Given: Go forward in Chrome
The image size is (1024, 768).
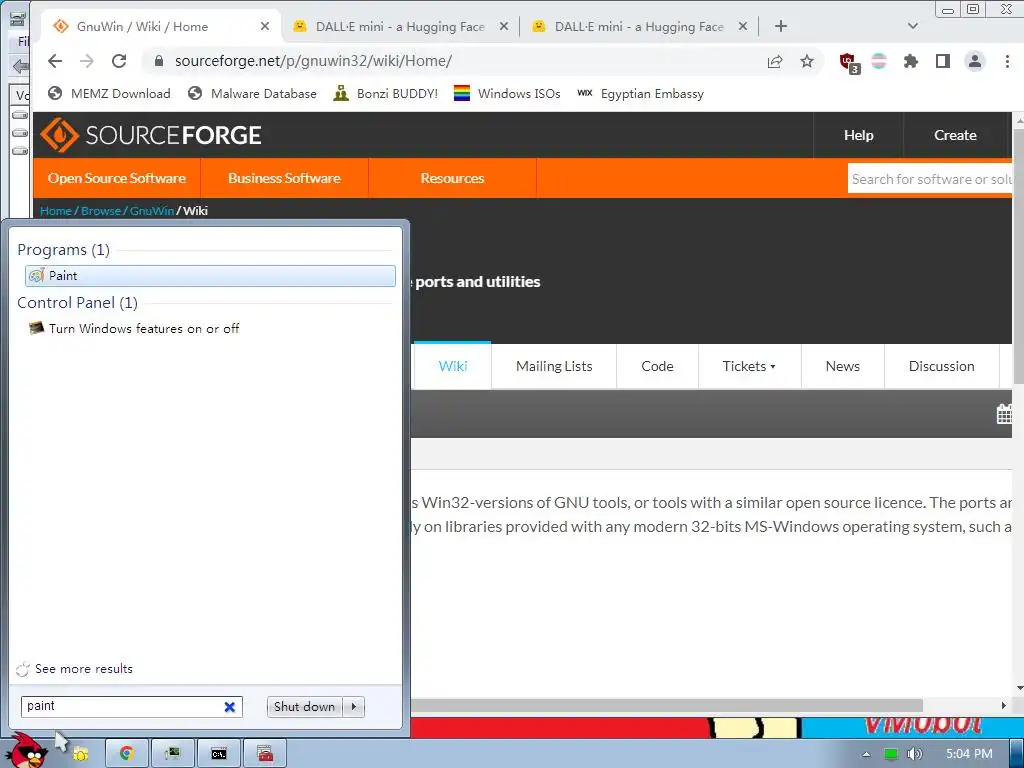Looking at the screenshot, I should tap(87, 61).
